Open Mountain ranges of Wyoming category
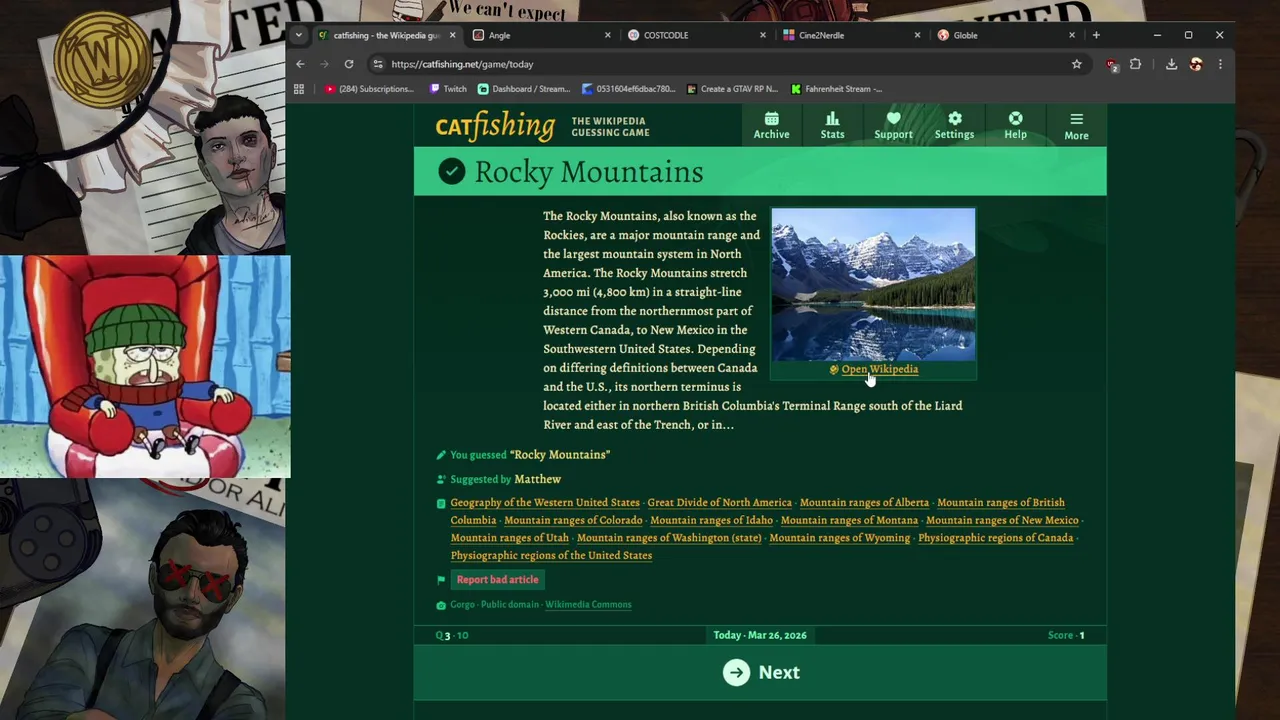The height and width of the screenshot is (720, 1280). pyautogui.click(x=840, y=538)
